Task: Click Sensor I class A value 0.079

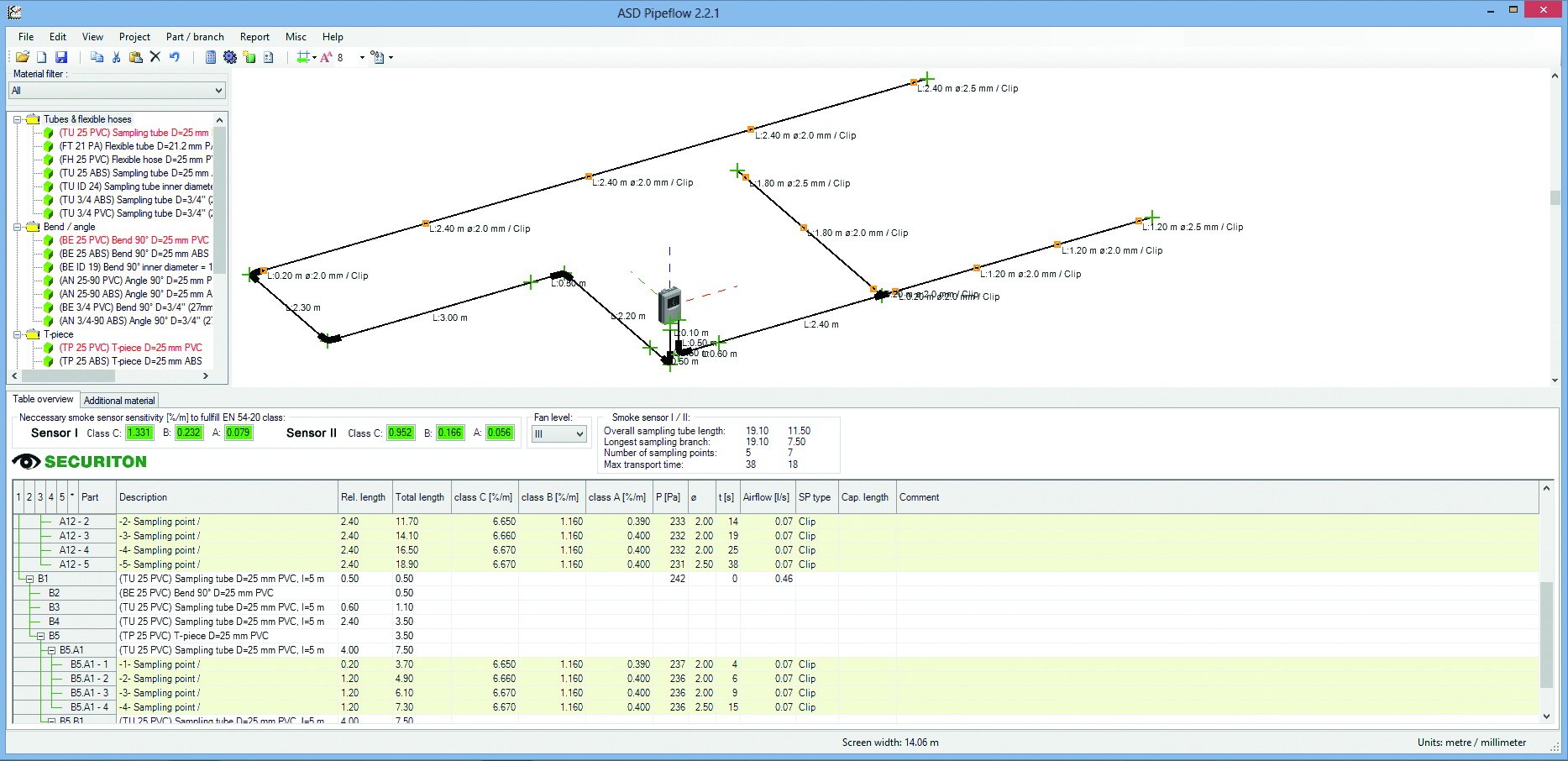Action: click(239, 433)
